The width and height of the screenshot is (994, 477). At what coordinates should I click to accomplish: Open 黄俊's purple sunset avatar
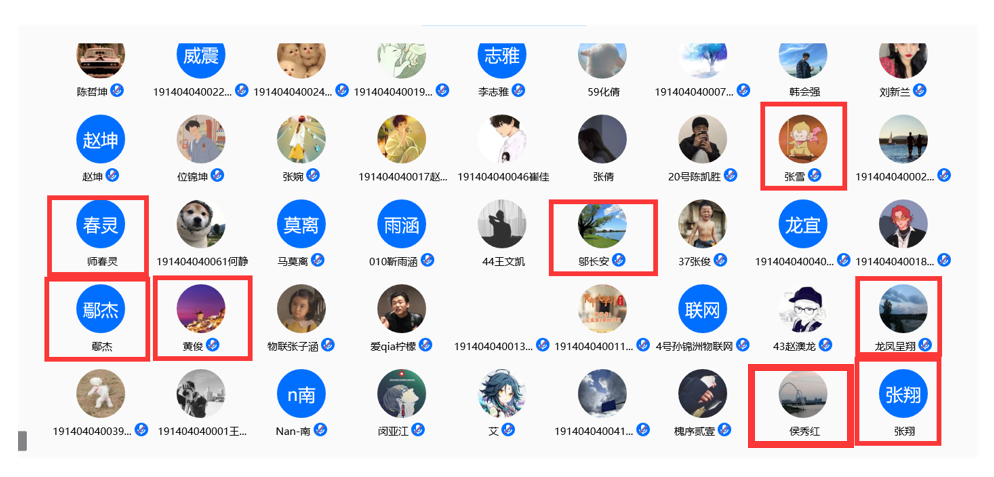201,309
